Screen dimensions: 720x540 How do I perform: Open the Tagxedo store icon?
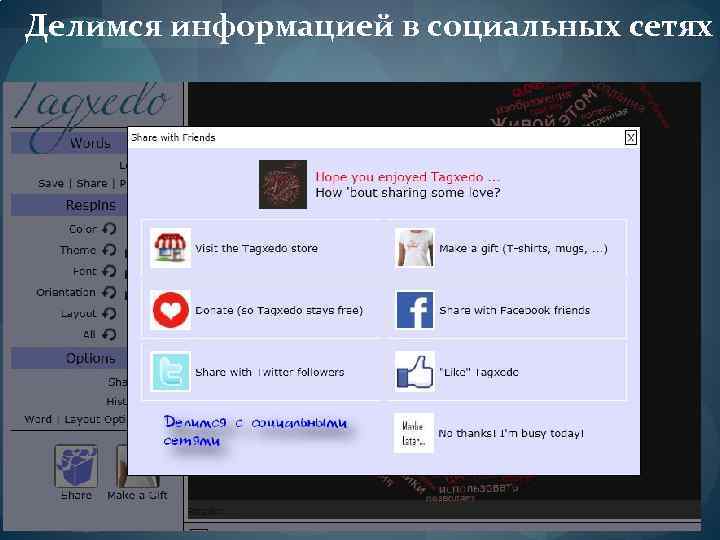tap(170, 248)
